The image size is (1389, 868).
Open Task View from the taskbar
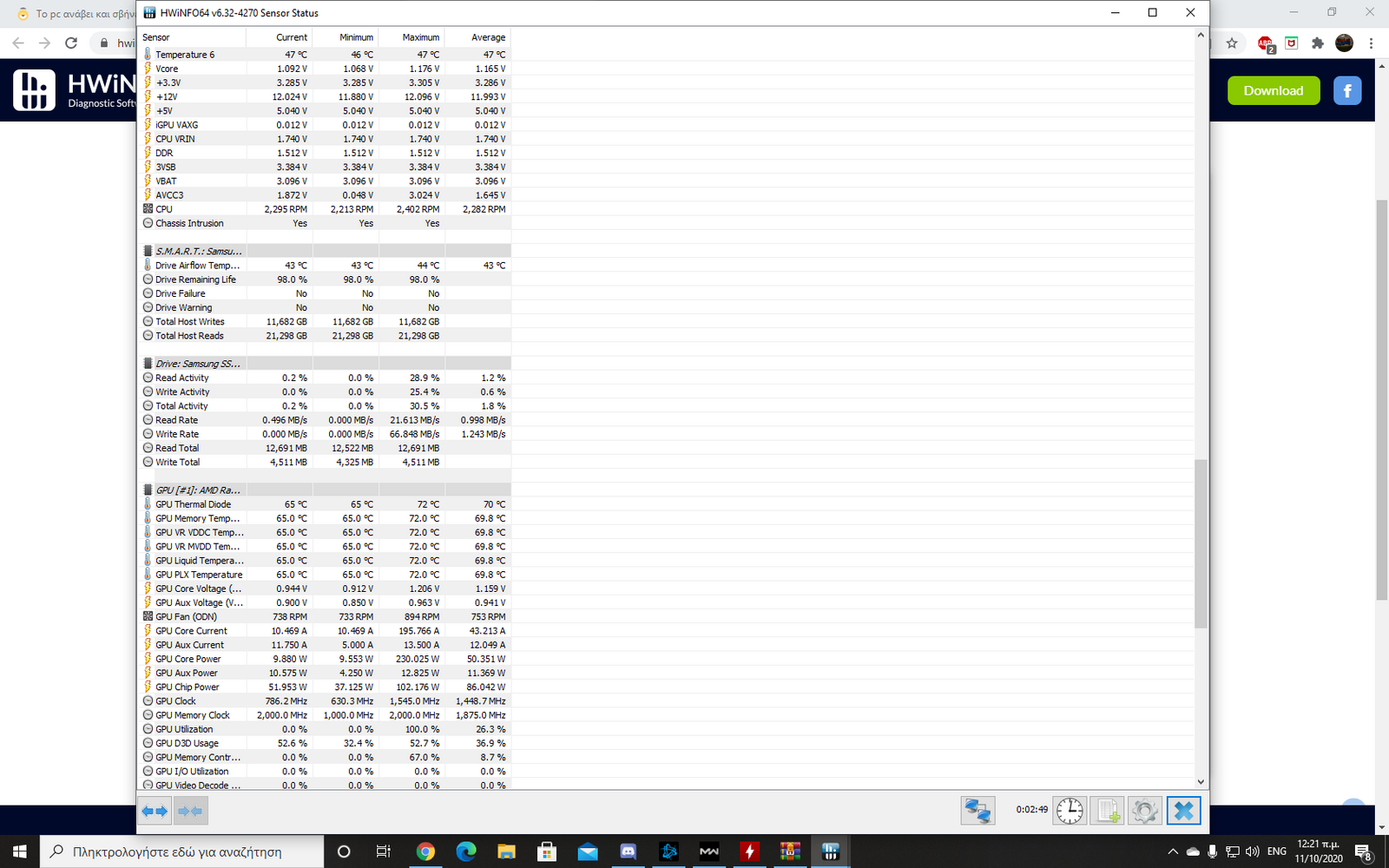383,852
